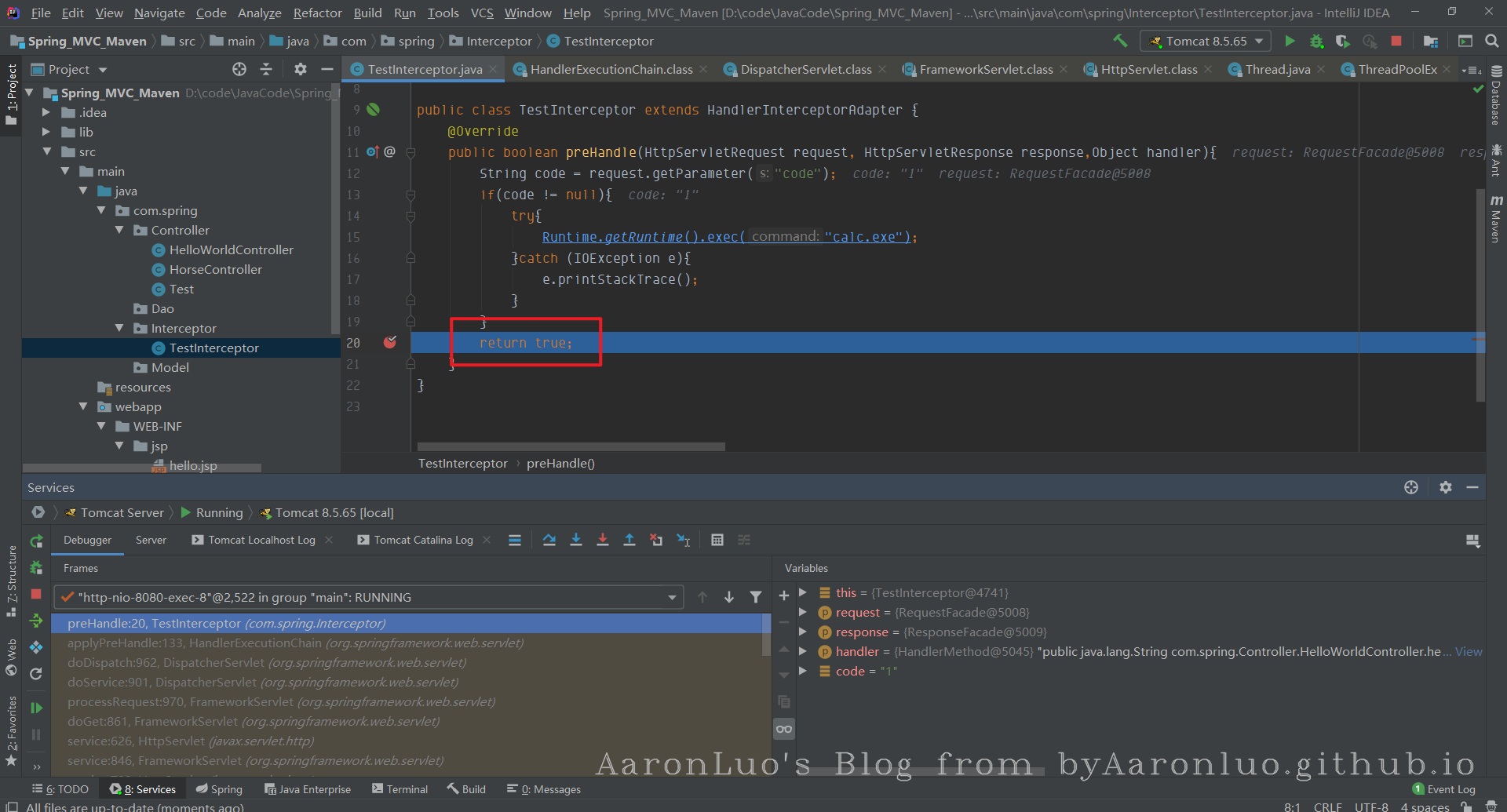Toggle the Structure tool window button
Viewport: 1507px width, 812px height.
(11, 581)
